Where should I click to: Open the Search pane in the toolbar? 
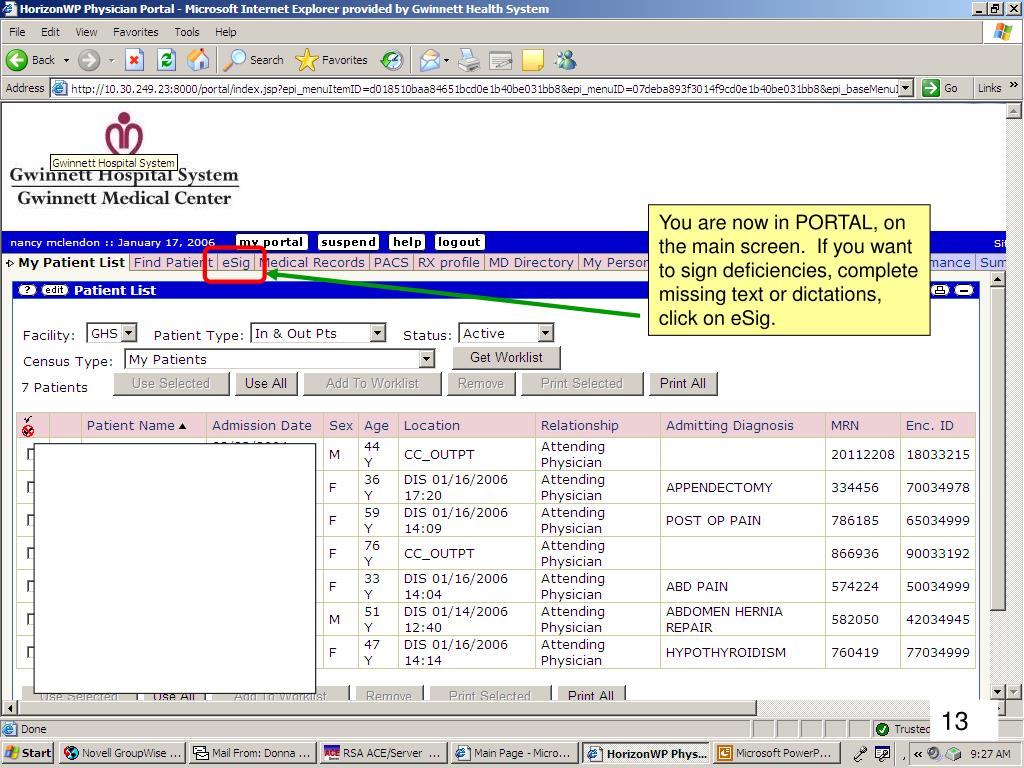(253, 60)
